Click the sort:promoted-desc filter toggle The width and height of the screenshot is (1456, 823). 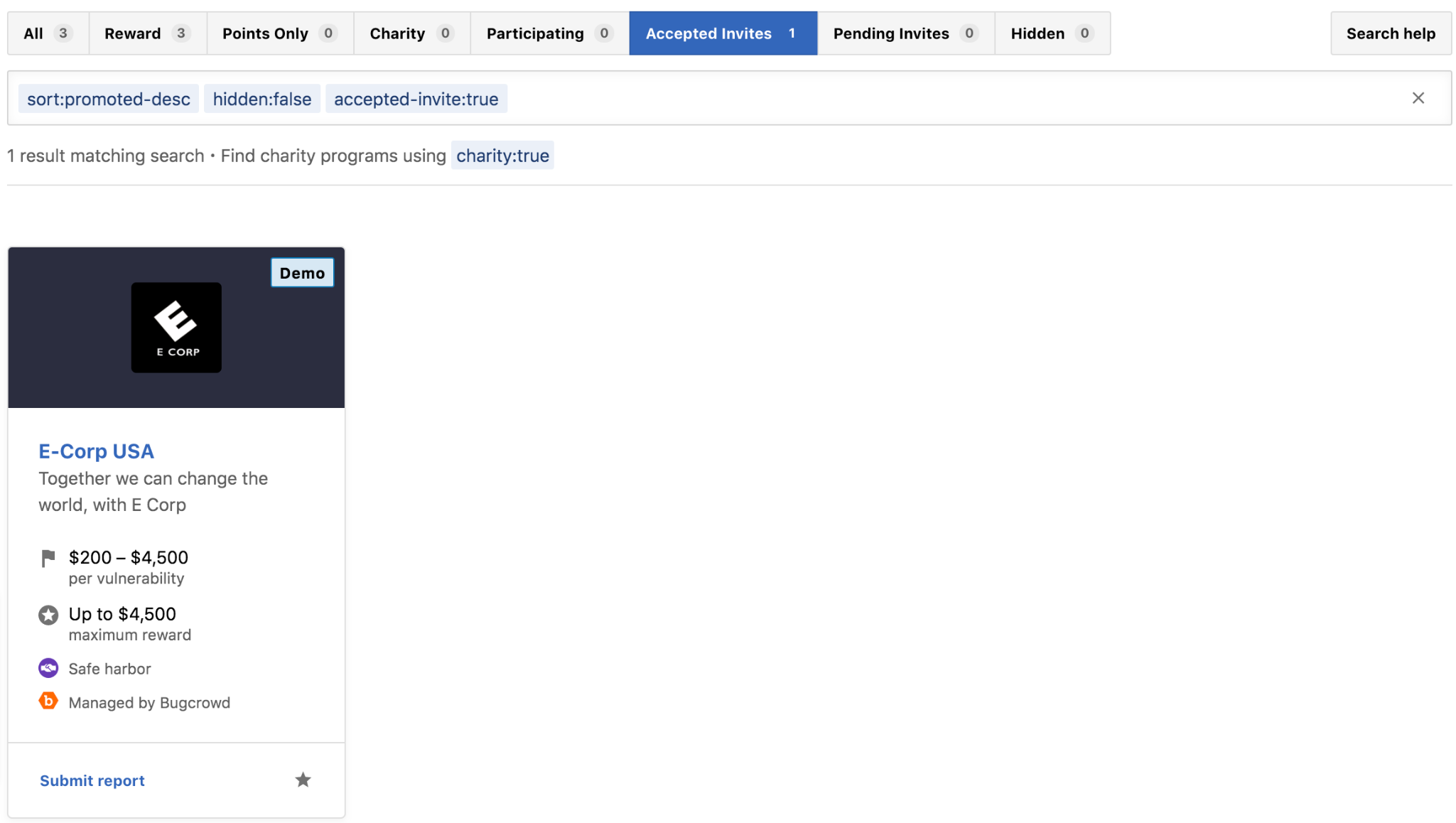click(x=109, y=98)
